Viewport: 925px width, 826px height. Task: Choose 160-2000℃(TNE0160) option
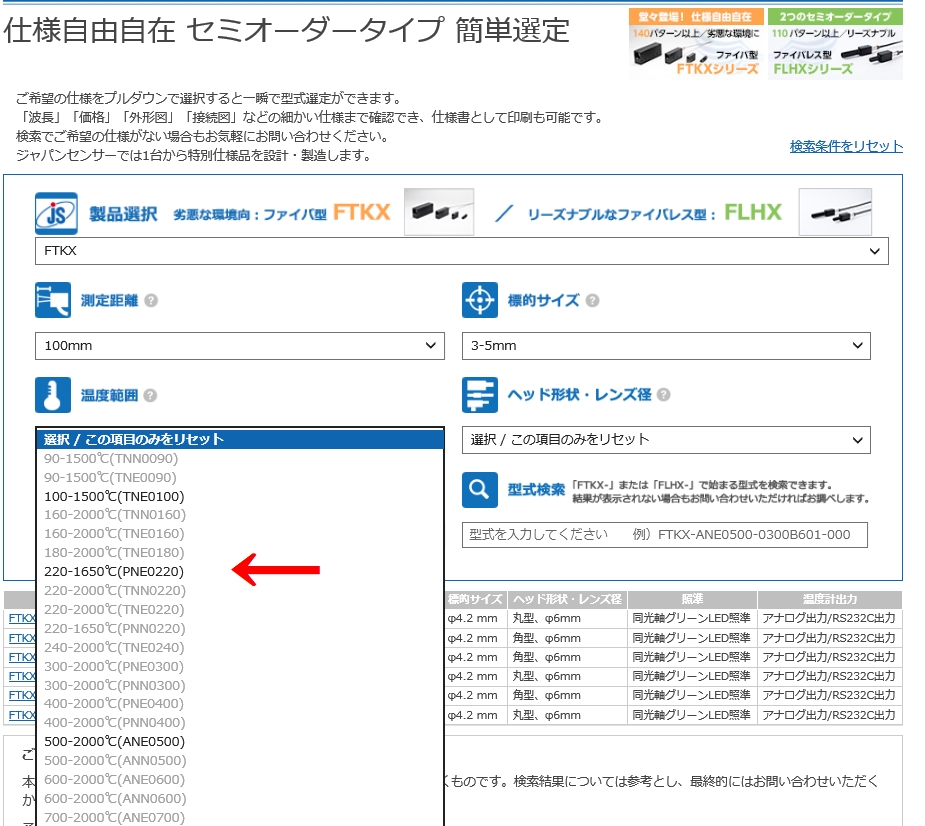coord(240,533)
